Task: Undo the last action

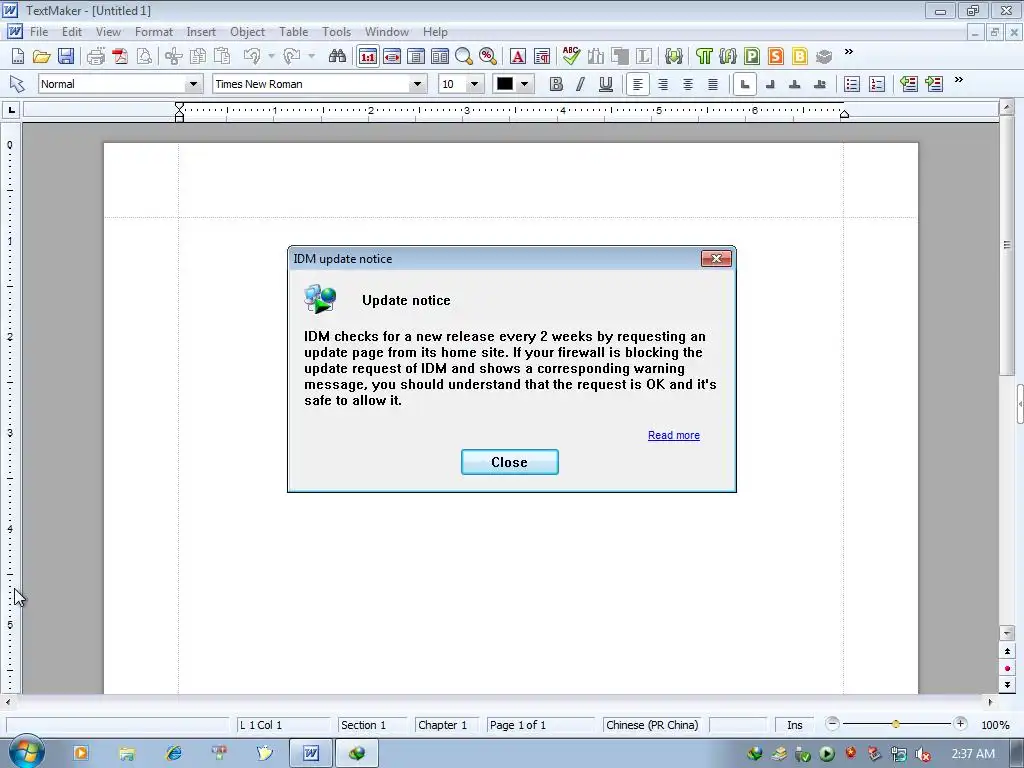Action: point(251,56)
